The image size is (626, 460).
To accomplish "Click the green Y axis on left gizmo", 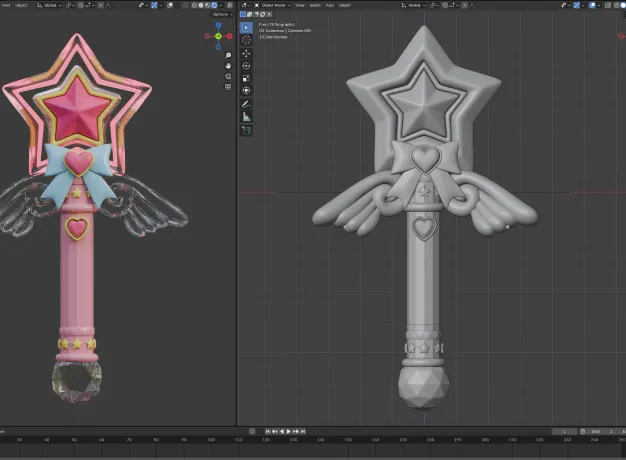I will [x=218, y=36].
